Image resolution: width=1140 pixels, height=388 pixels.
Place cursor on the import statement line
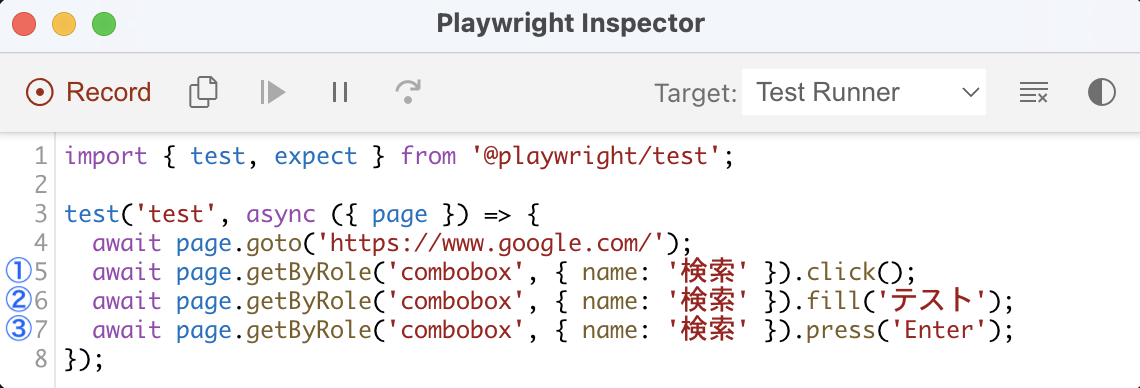tap(399, 156)
